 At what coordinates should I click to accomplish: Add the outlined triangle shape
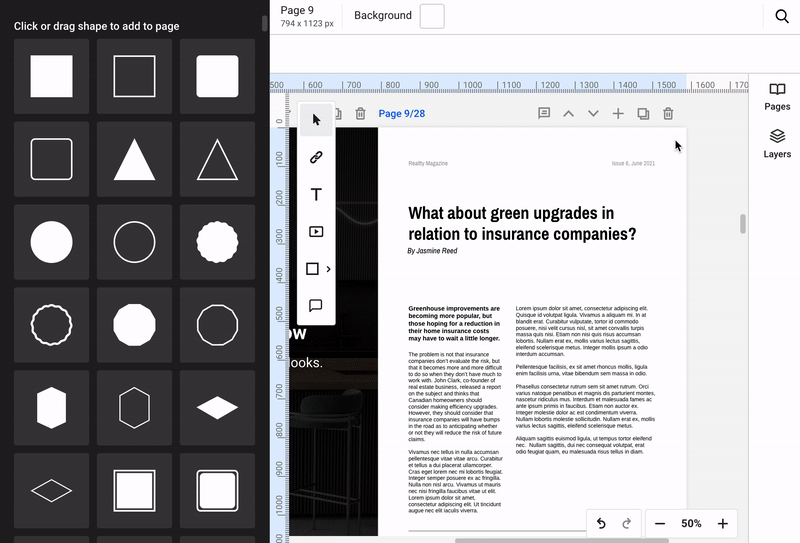tap(217, 159)
